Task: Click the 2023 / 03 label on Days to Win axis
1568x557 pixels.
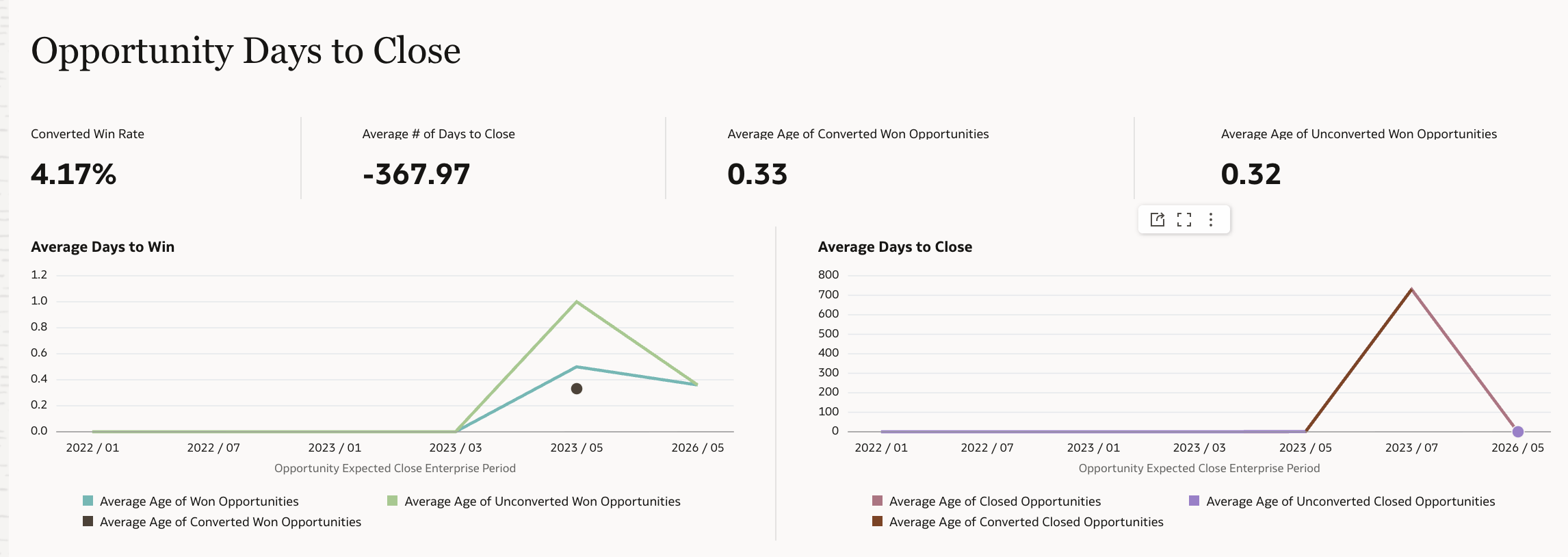Action: [456, 448]
